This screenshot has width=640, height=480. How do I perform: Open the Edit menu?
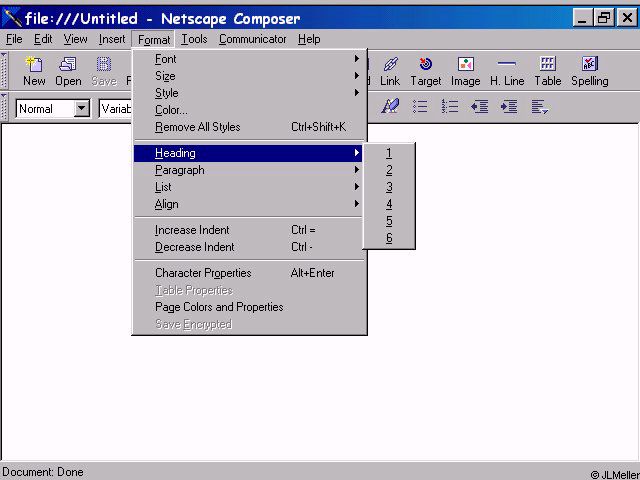tap(43, 39)
